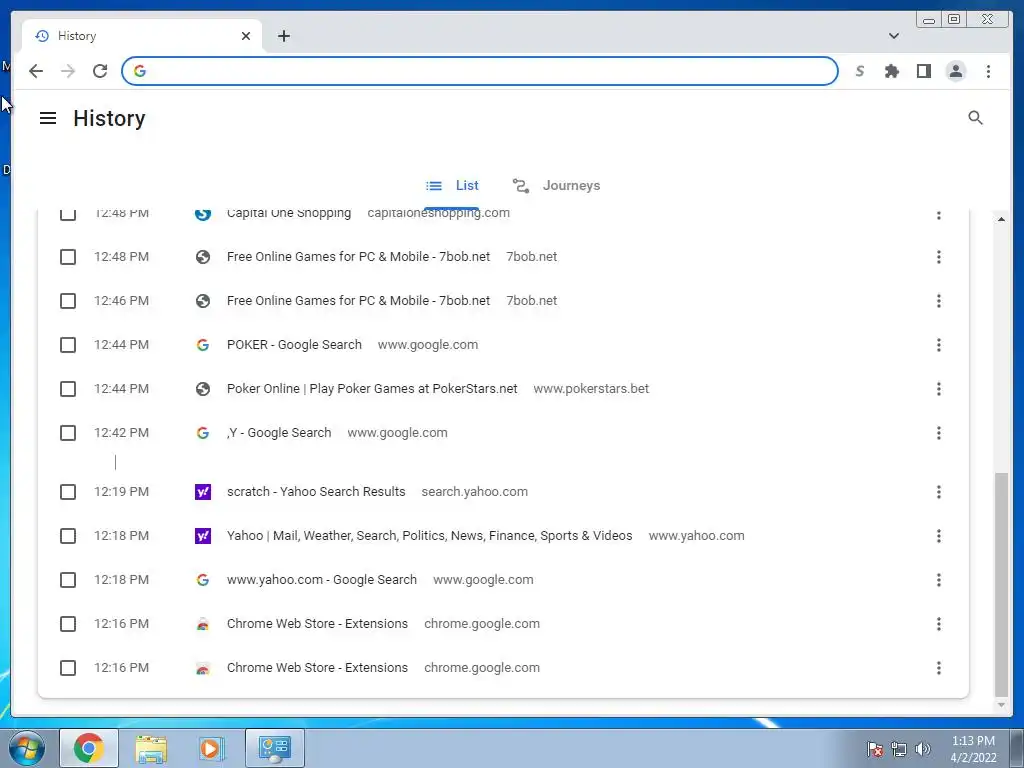Open Windows Explorer from the taskbar
This screenshot has width=1024, height=768.
click(151, 748)
